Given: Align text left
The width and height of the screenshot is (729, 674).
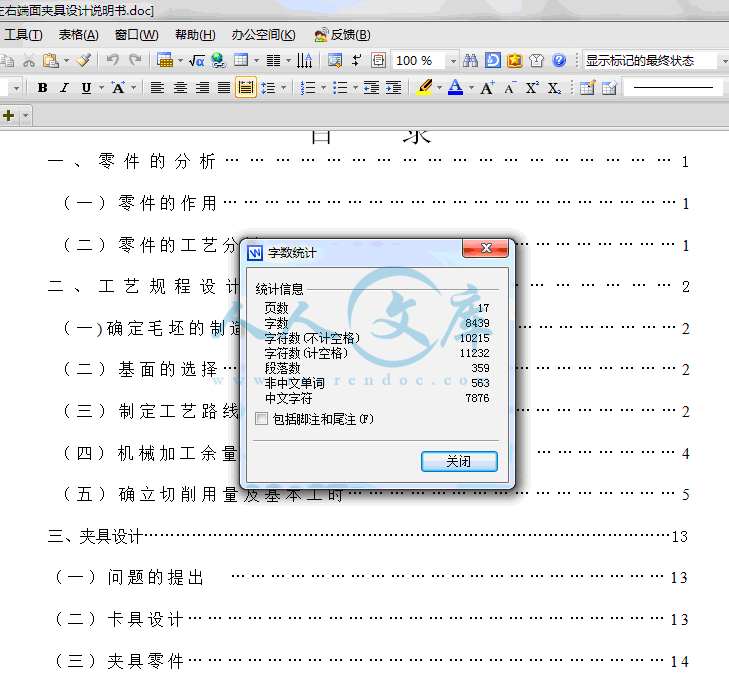Looking at the screenshot, I should (157, 87).
